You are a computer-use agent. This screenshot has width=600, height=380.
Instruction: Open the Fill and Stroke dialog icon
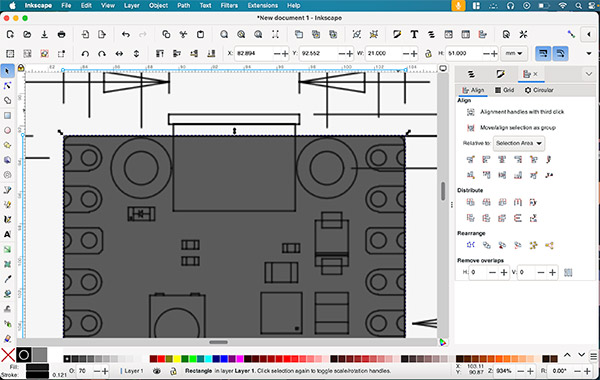(x=397, y=34)
